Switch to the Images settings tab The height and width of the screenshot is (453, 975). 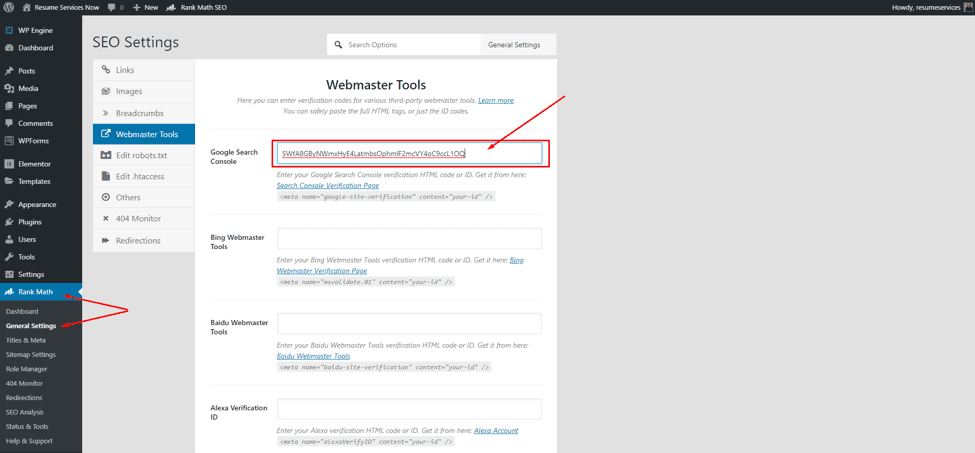coord(144,91)
